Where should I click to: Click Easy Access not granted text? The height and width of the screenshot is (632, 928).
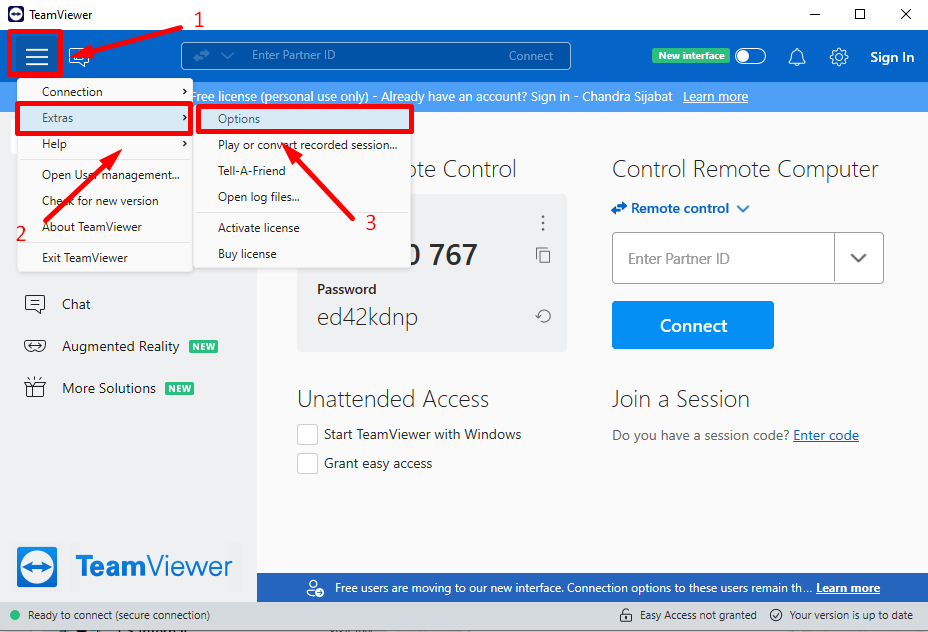click(698, 615)
